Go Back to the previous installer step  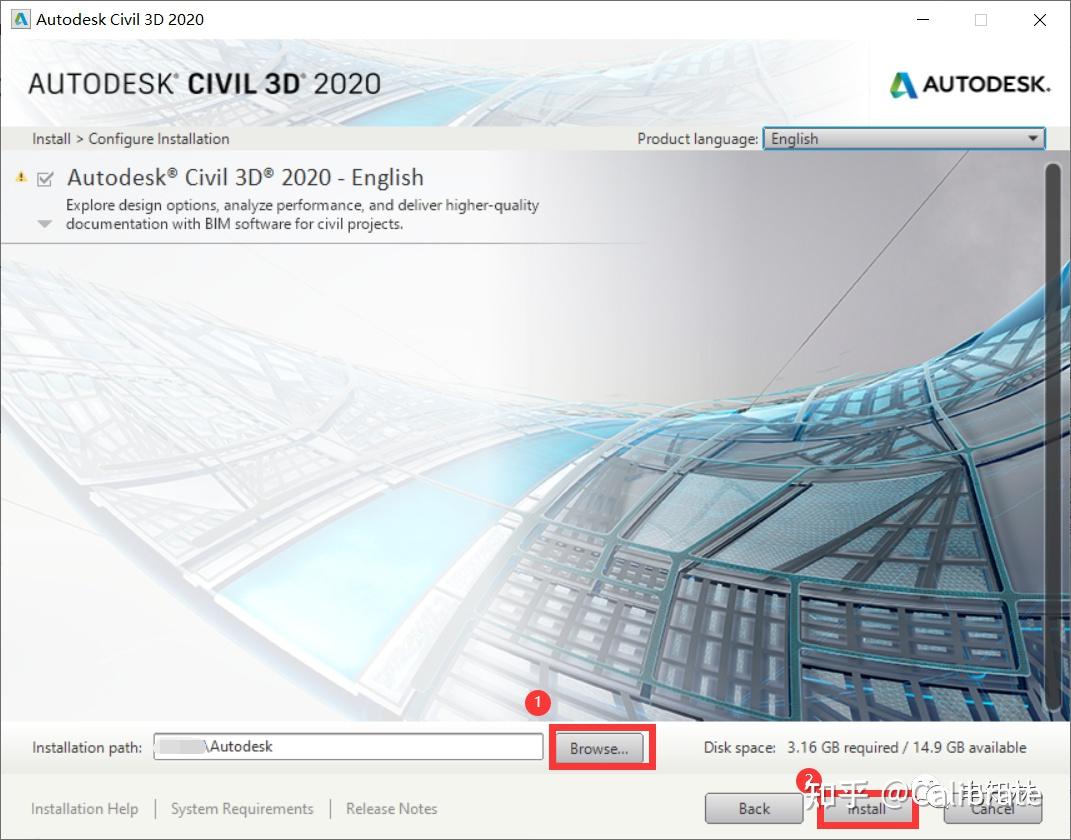click(754, 808)
